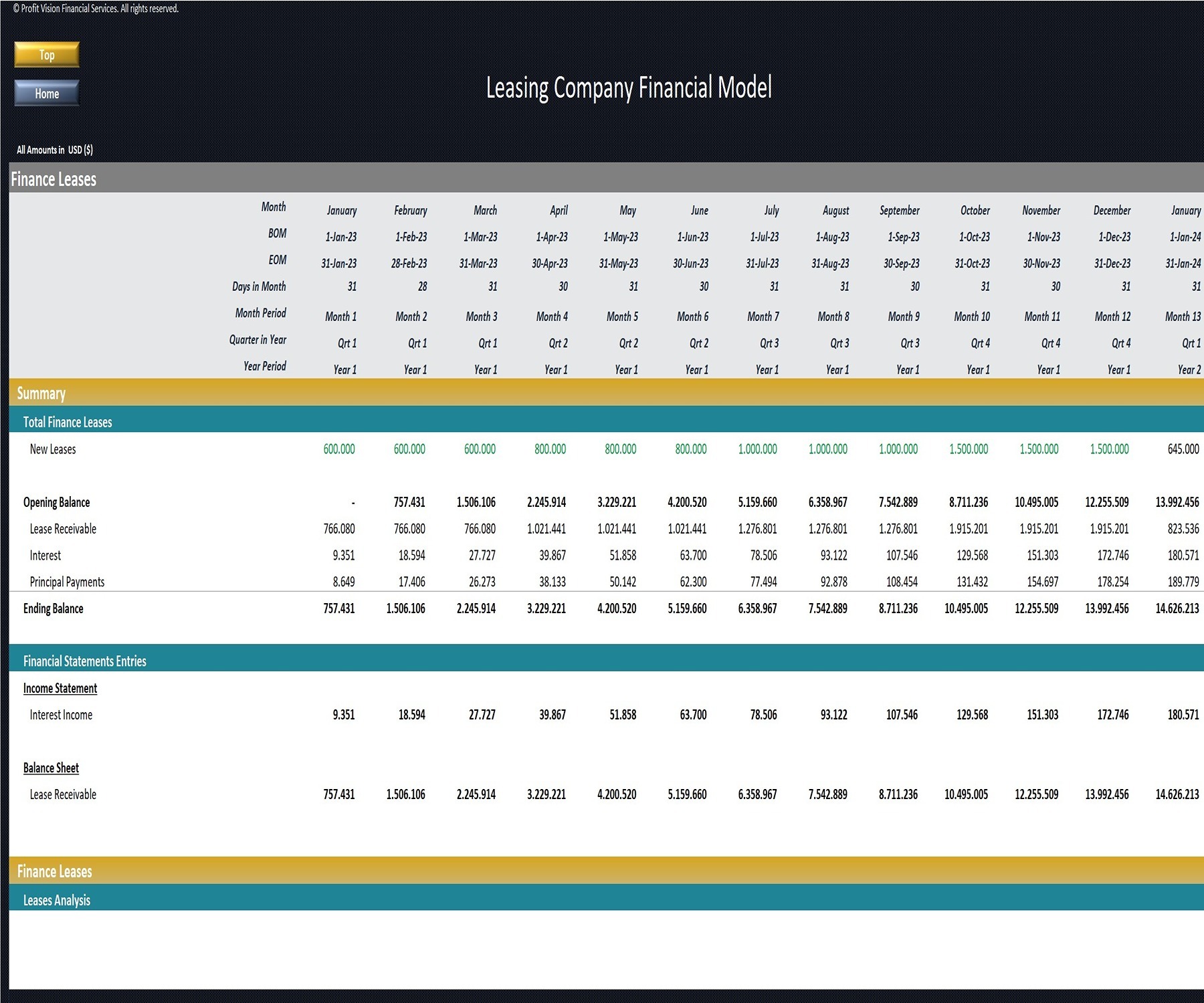Select the Principal Payments row label
This screenshot has height=1003, width=1204.
[x=66, y=582]
